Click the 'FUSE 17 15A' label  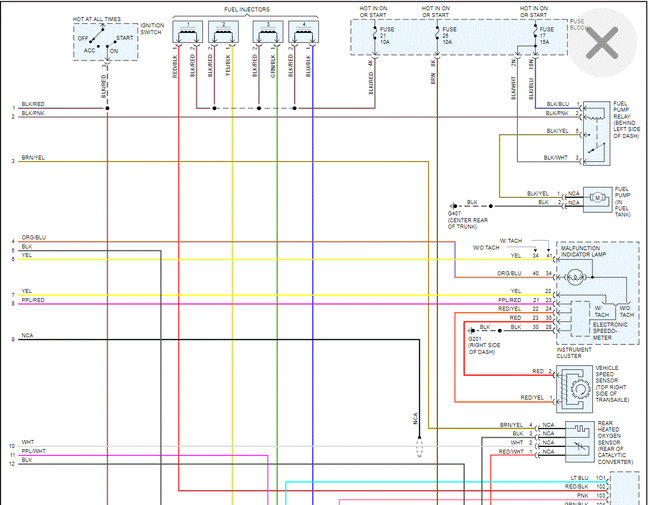coord(546,36)
